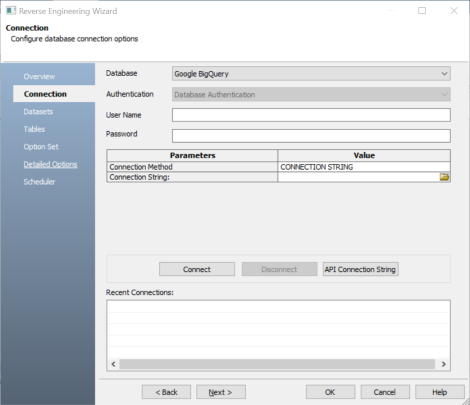
Task: Click right arrow of Recent Connections scrollbar
Action: 443,364
